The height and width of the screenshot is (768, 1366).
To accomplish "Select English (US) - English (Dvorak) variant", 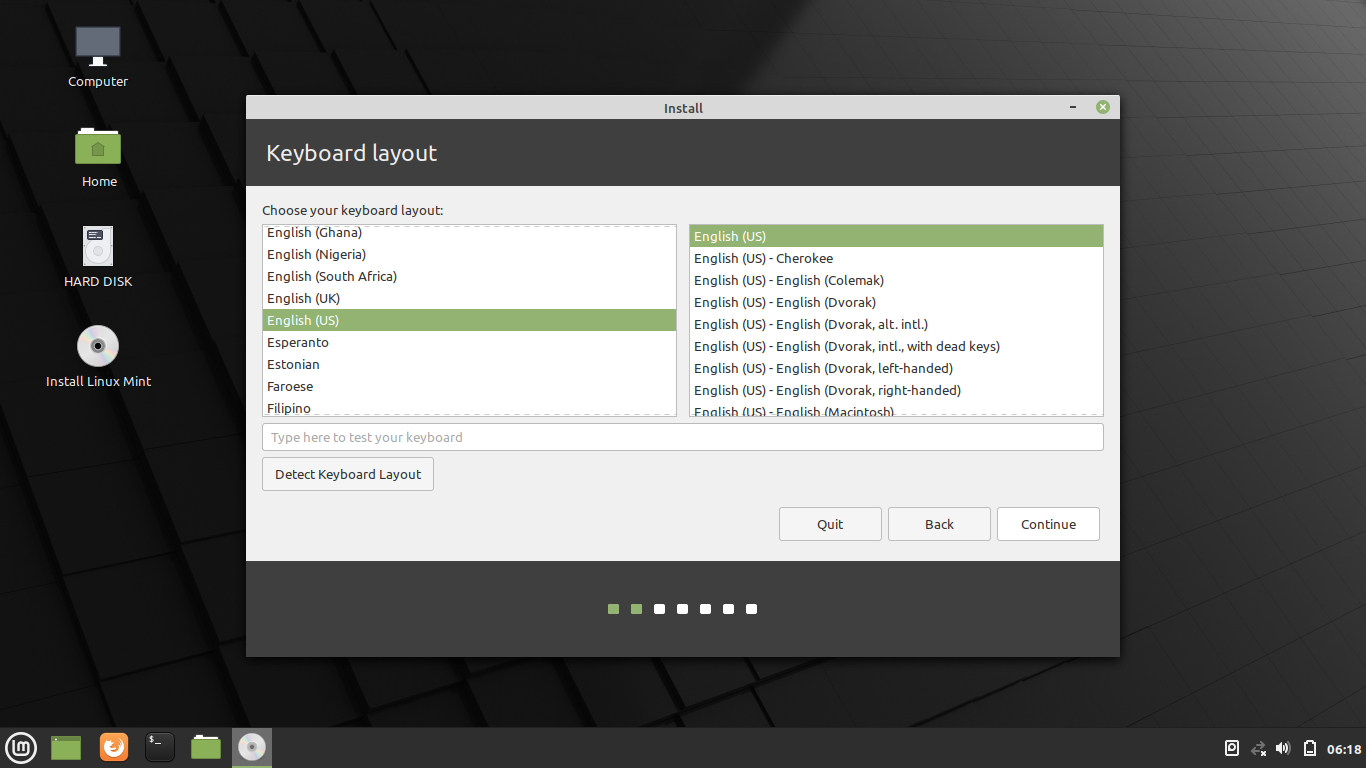I will 896,302.
